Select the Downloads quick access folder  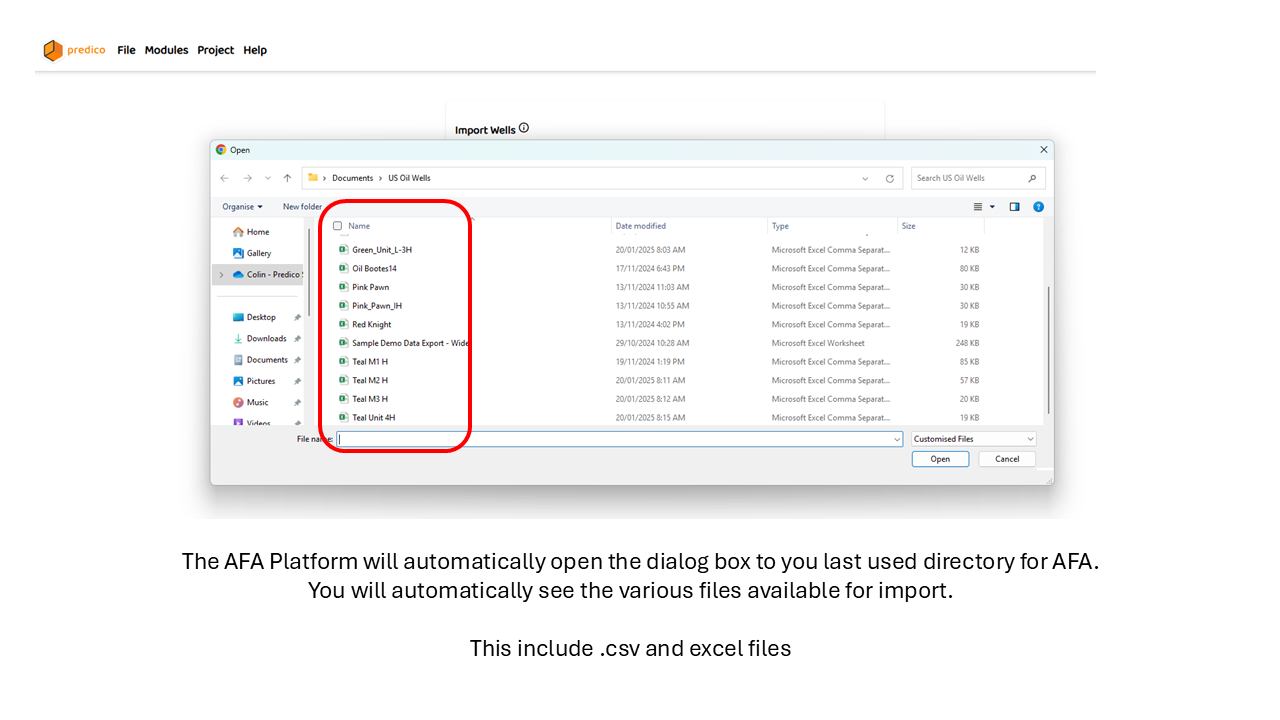click(x=266, y=339)
